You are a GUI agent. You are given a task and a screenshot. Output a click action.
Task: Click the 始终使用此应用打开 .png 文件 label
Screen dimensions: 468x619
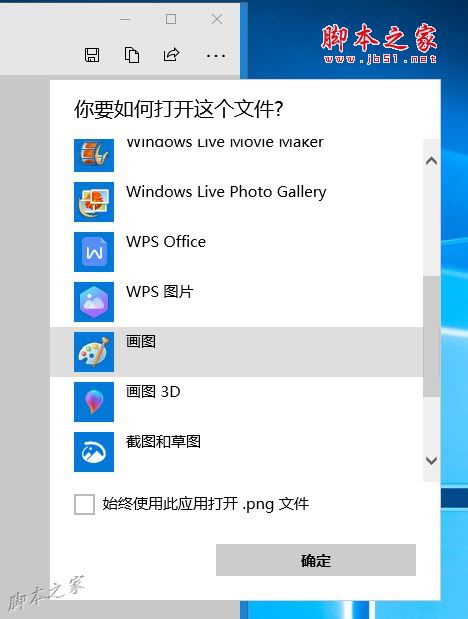pyautogui.click(x=206, y=504)
